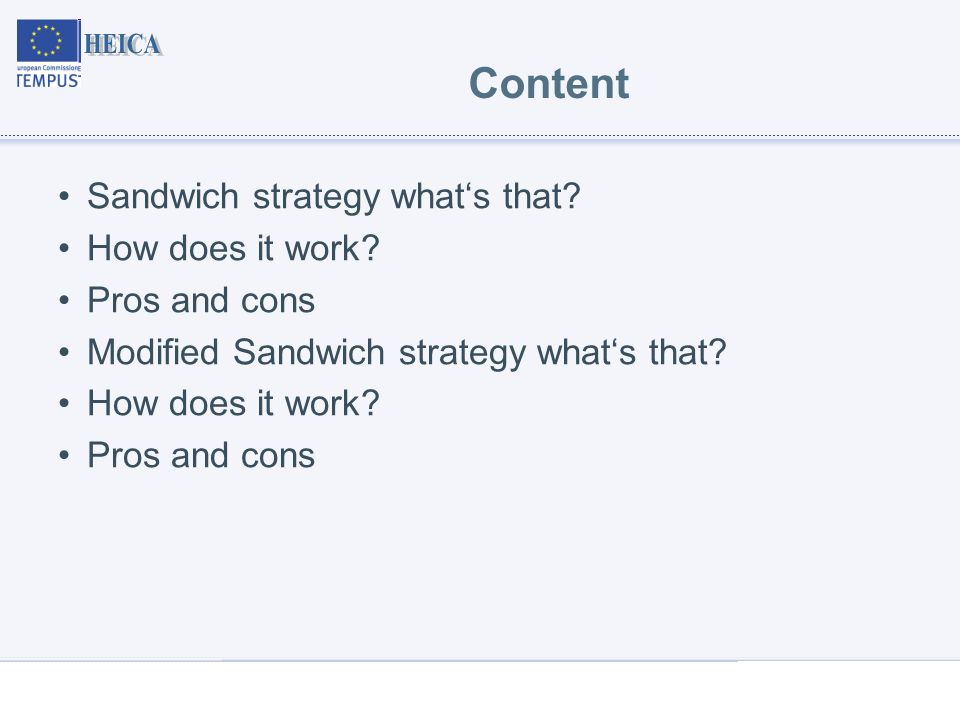Click the bullet dot before Sandwich strategy line
The image size is (960, 720).
point(64,197)
